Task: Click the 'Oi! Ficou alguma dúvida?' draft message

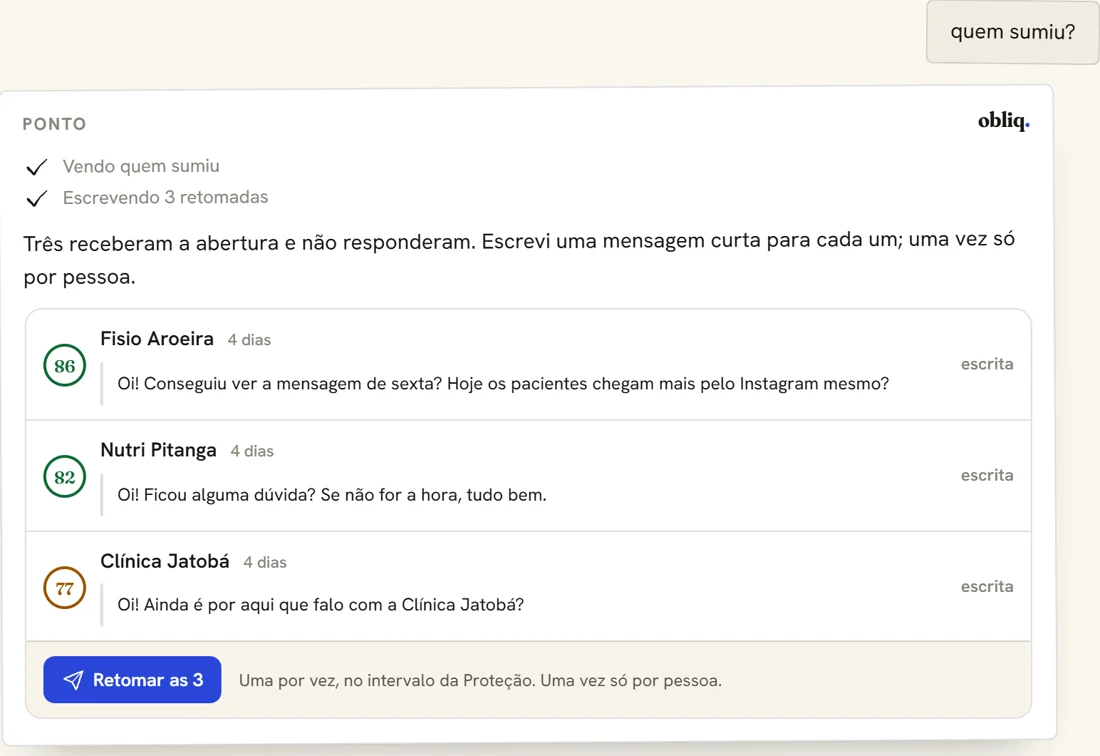Action: [x=332, y=494]
